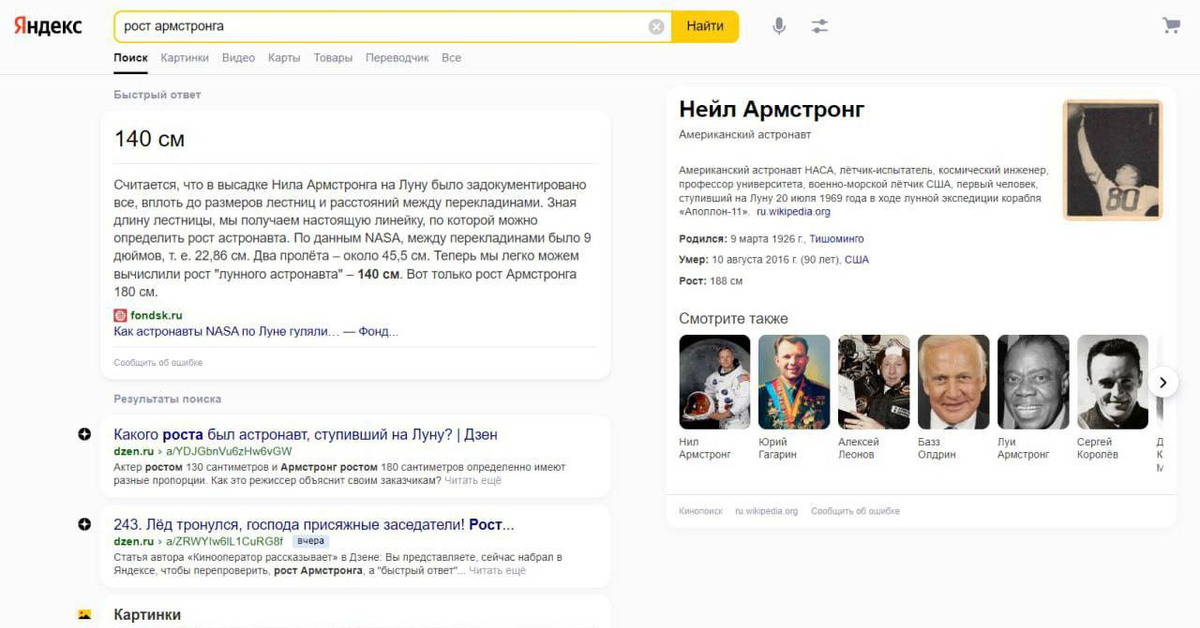This screenshot has height=628, width=1200.
Task: Click 'Сообщить об ошибке' in knowledge panel footer
Action: click(855, 511)
